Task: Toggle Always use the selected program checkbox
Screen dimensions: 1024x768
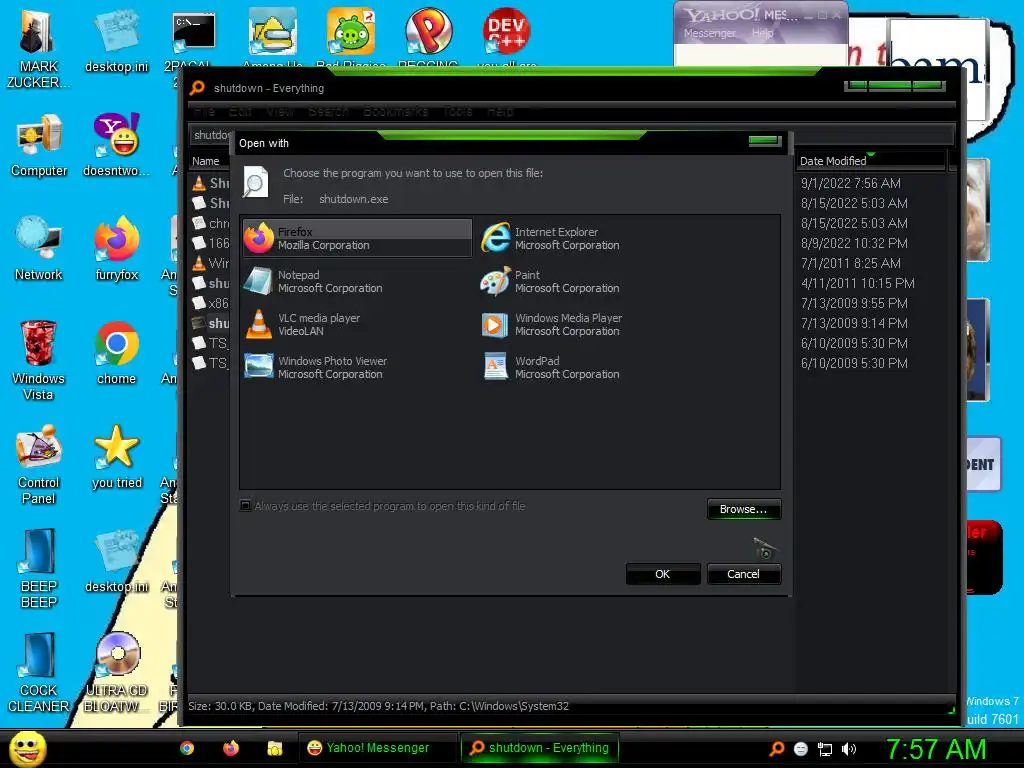Action: pyautogui.click(x=246, y=505)
